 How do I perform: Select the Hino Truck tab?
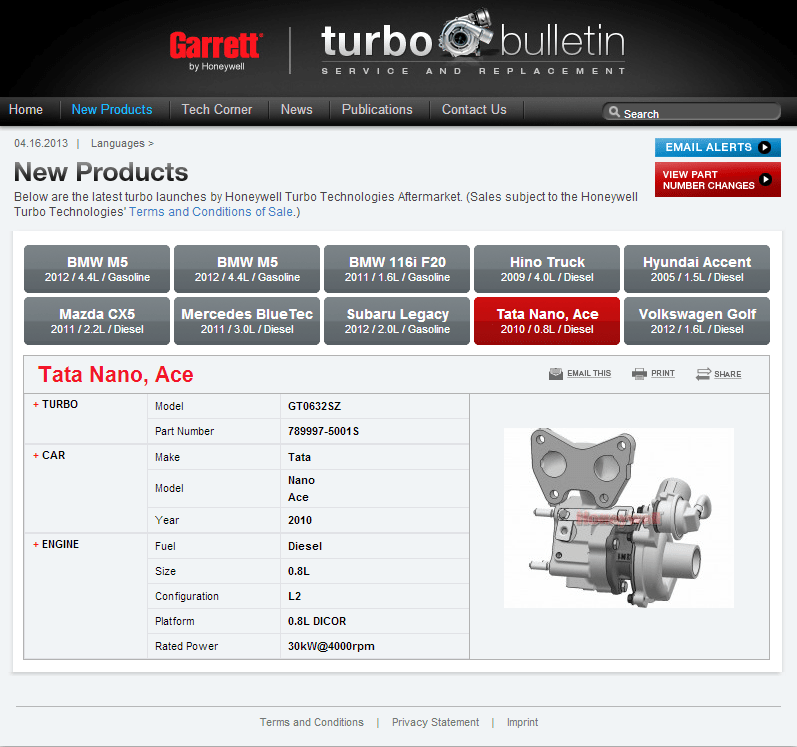click(547, 269)
